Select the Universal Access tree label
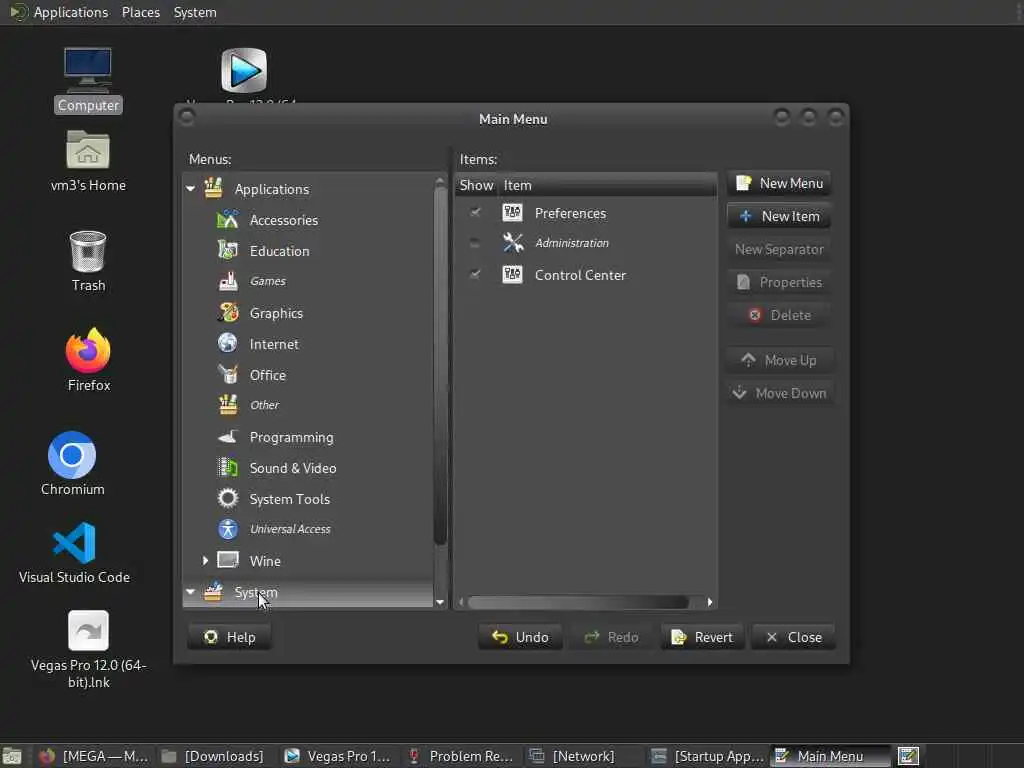Image resolution: width=1024 pixels, height=768 pixels. pyautogui.click(x=290, y=529)
